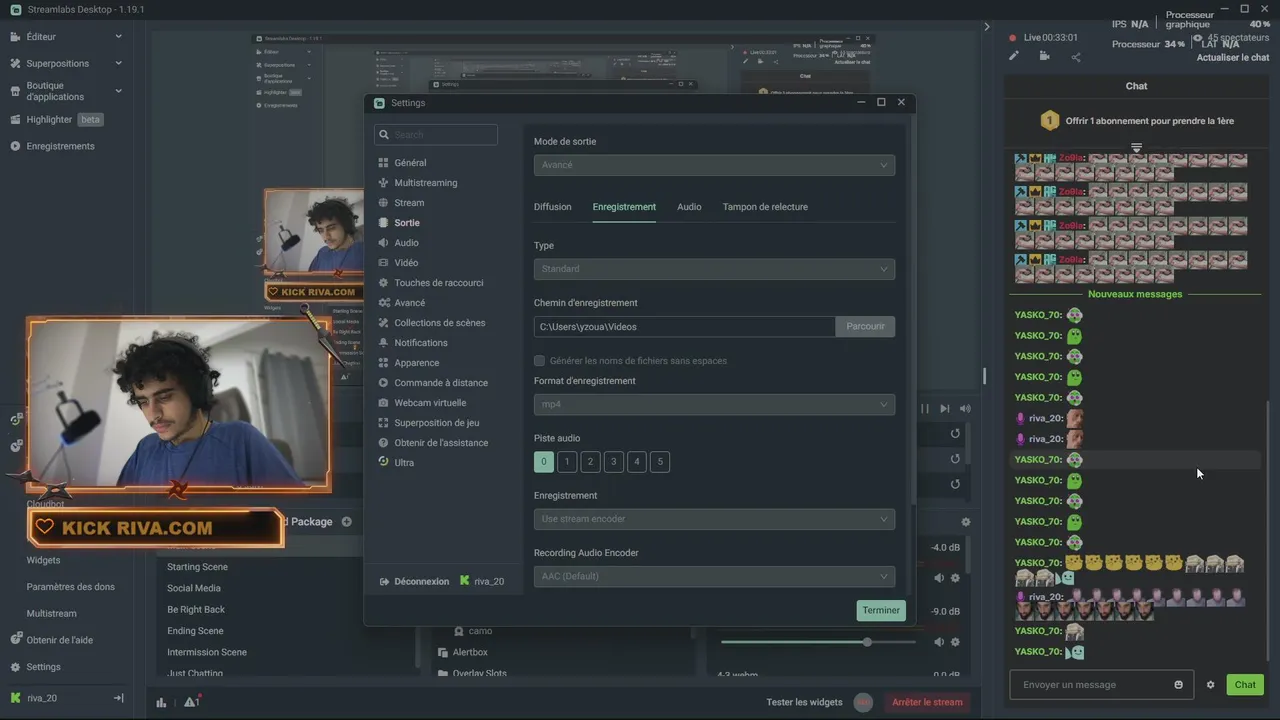
Task: Open the warning notifications icon in footer
Action: tap(191, 701)
